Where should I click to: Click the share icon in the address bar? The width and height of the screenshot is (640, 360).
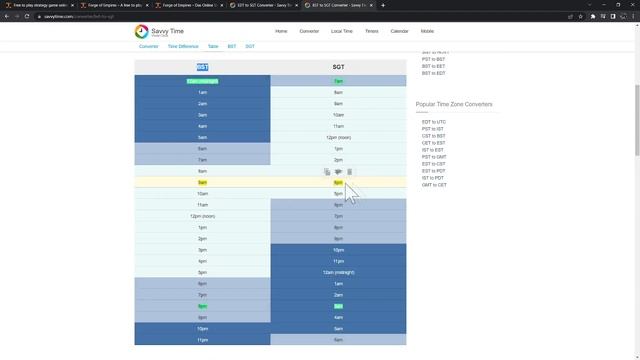(x=570, y=16)
